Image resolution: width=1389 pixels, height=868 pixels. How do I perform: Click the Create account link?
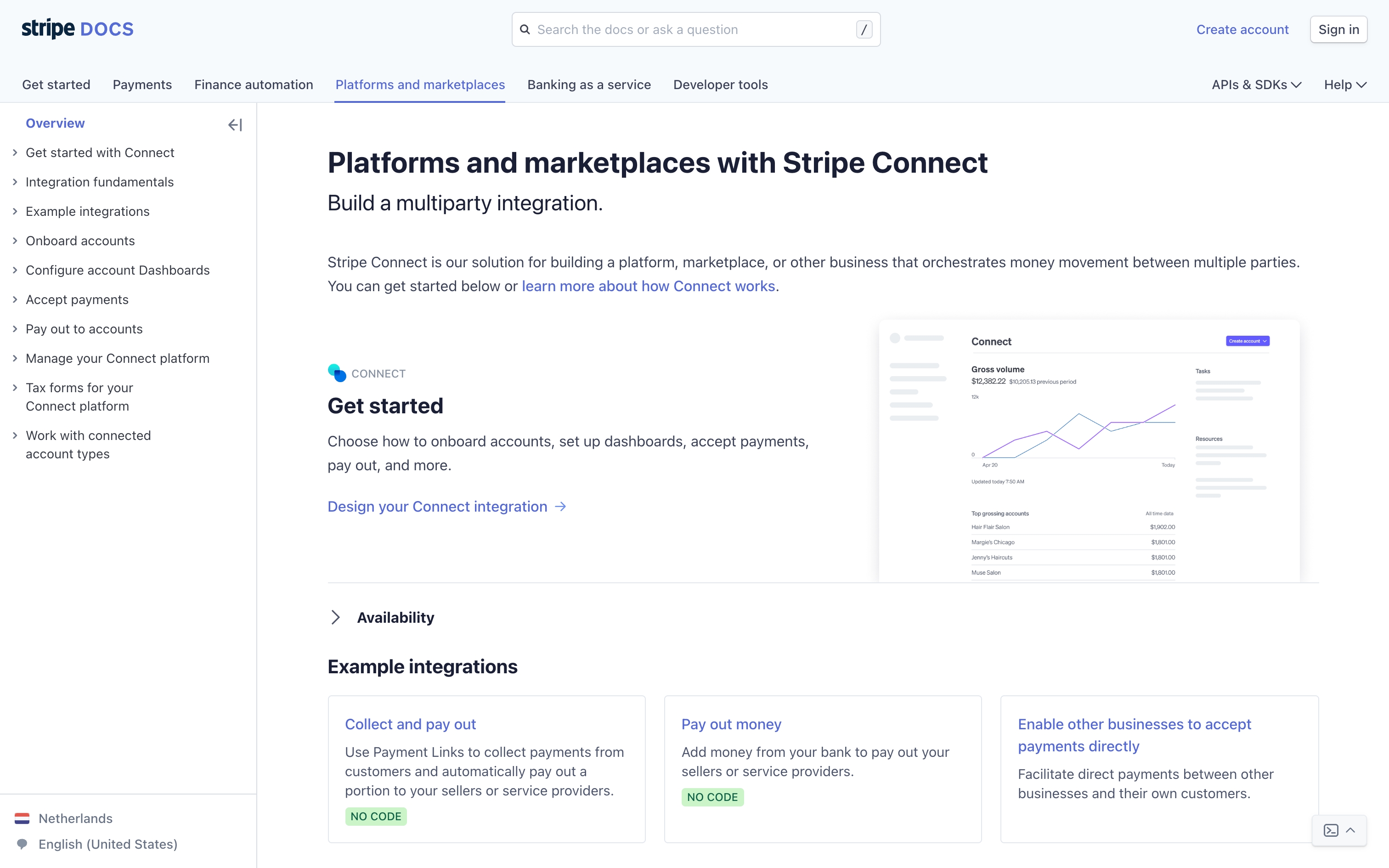pos(1242,29)
